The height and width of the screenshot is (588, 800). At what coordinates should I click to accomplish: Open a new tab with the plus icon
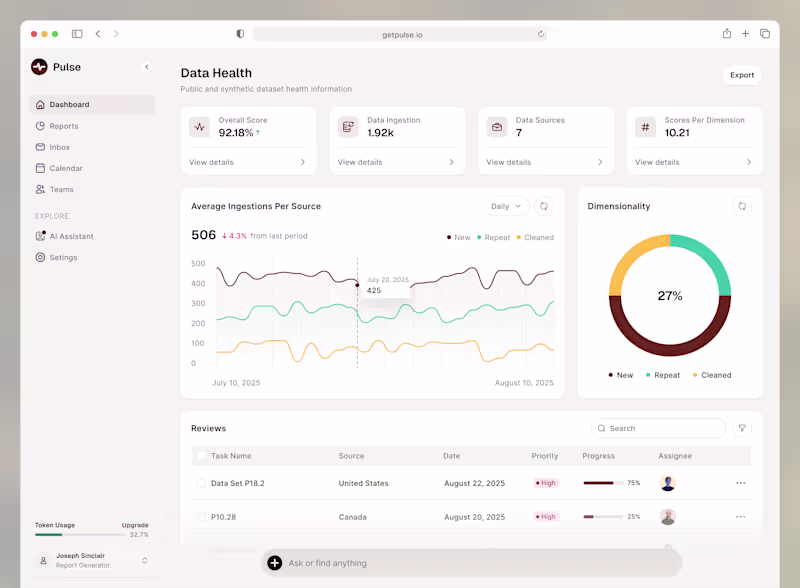coord(745,34)
